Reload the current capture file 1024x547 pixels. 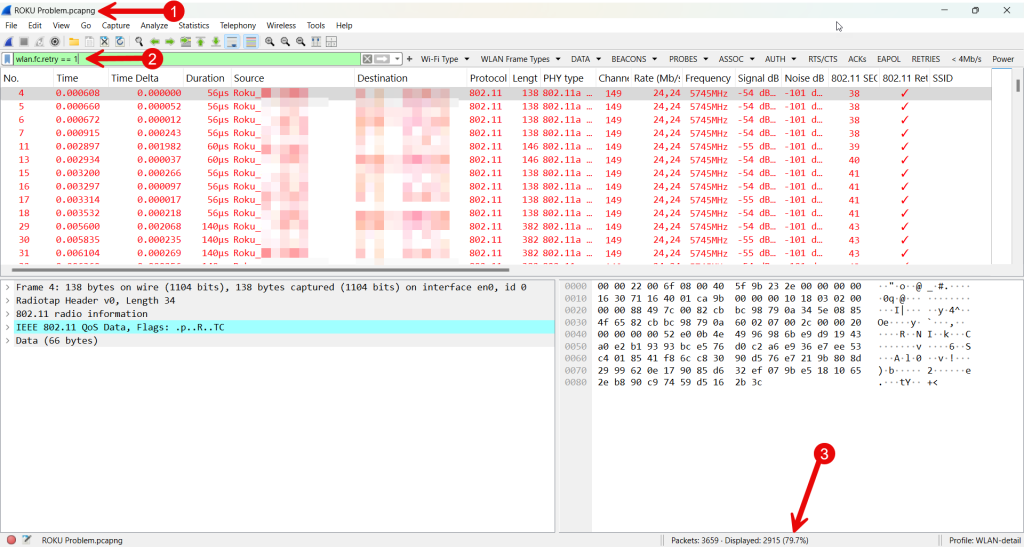[120, 42]
